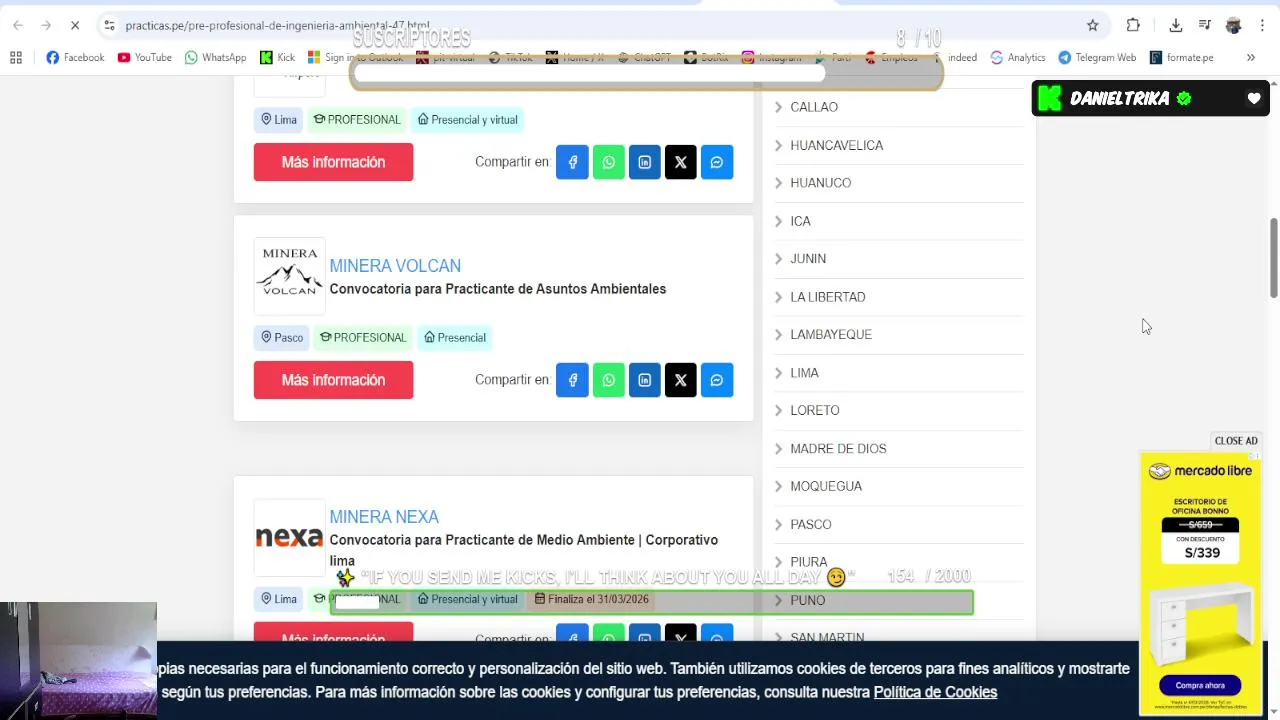
Task: Share the top card posting on Facebook
Action: (573, 162)
